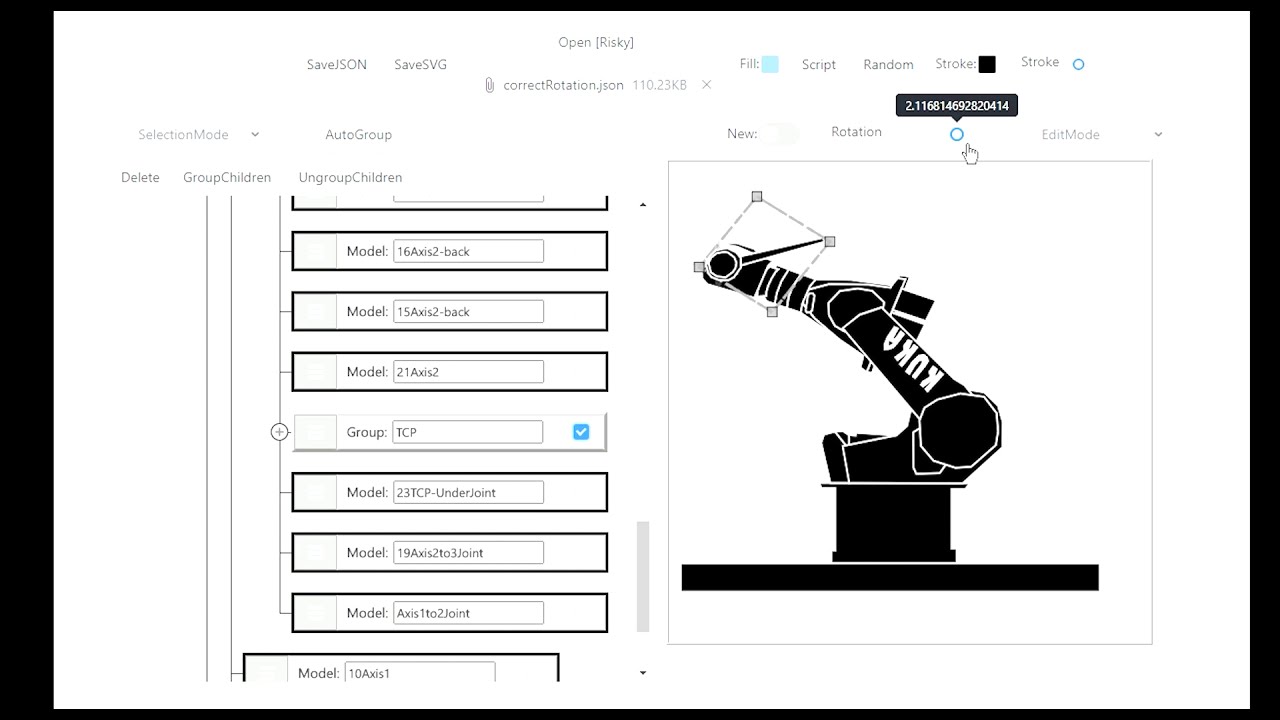This screenshot has height=720, width=1280.
Task: Click the 19Axis2to3Joint name field
Action: tap(468, 552)
